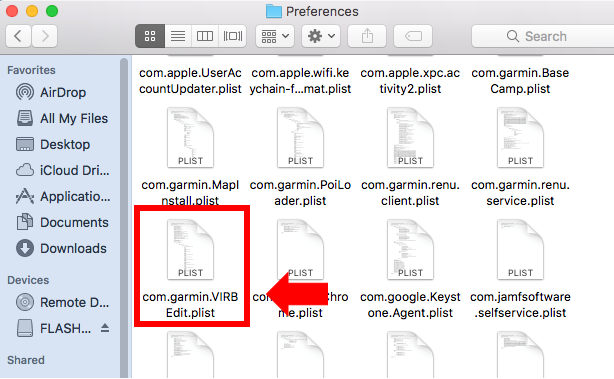This screenshot has width=614, height=379.
Task: Zoom the window with green button
Action: coord(52,11)
